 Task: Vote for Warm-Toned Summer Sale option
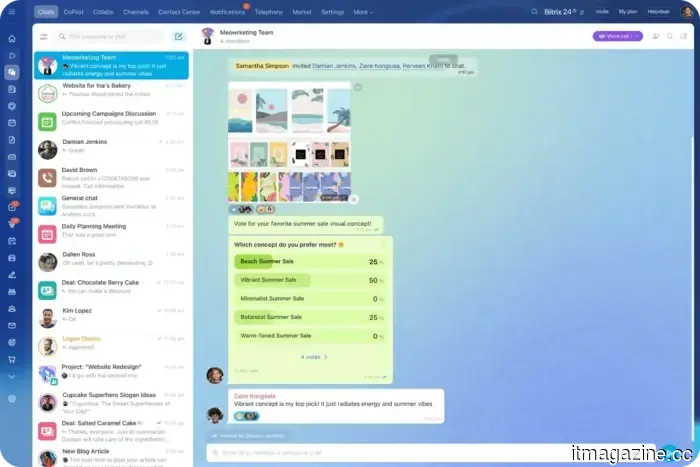click(x=309, y=336)
